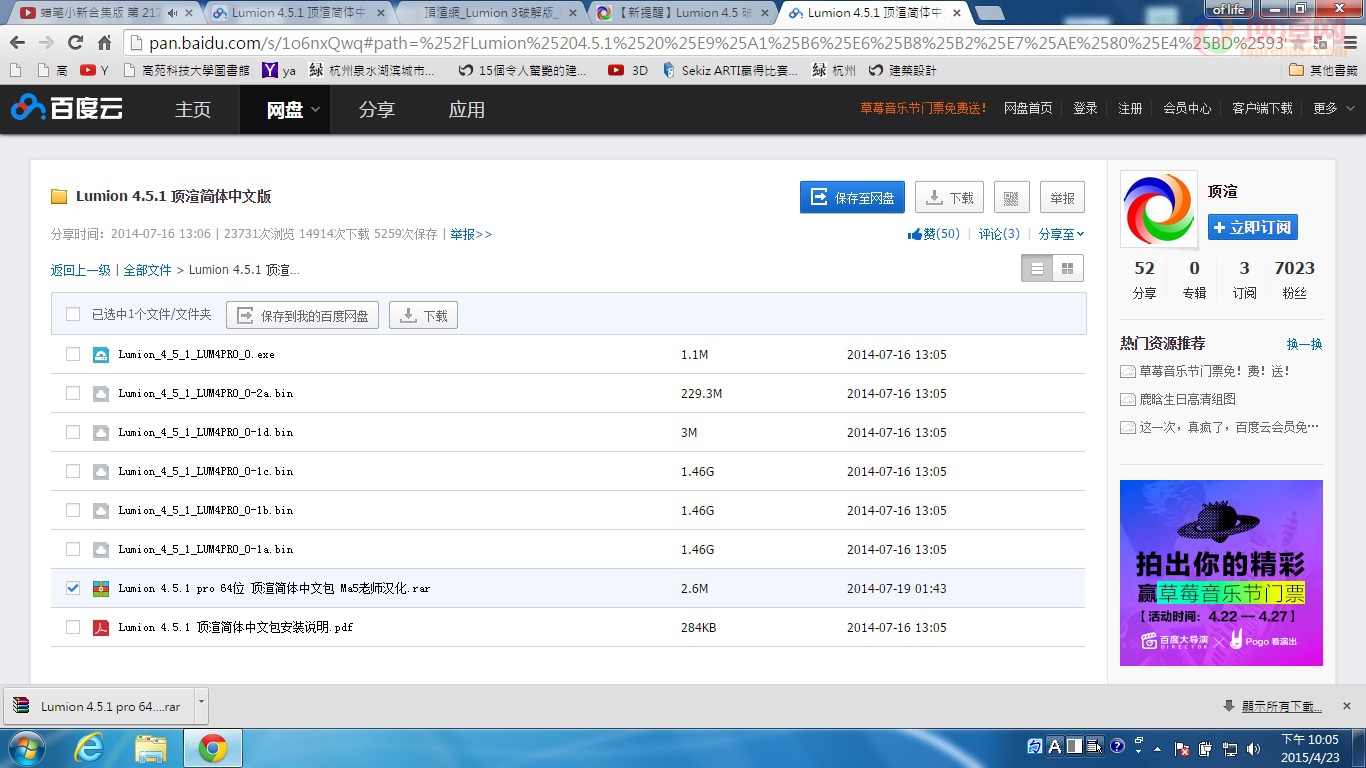This screenshot has width=1366, height=768.
Task: Click 立即订阅 subscribe button
Action: [1253, 227]
